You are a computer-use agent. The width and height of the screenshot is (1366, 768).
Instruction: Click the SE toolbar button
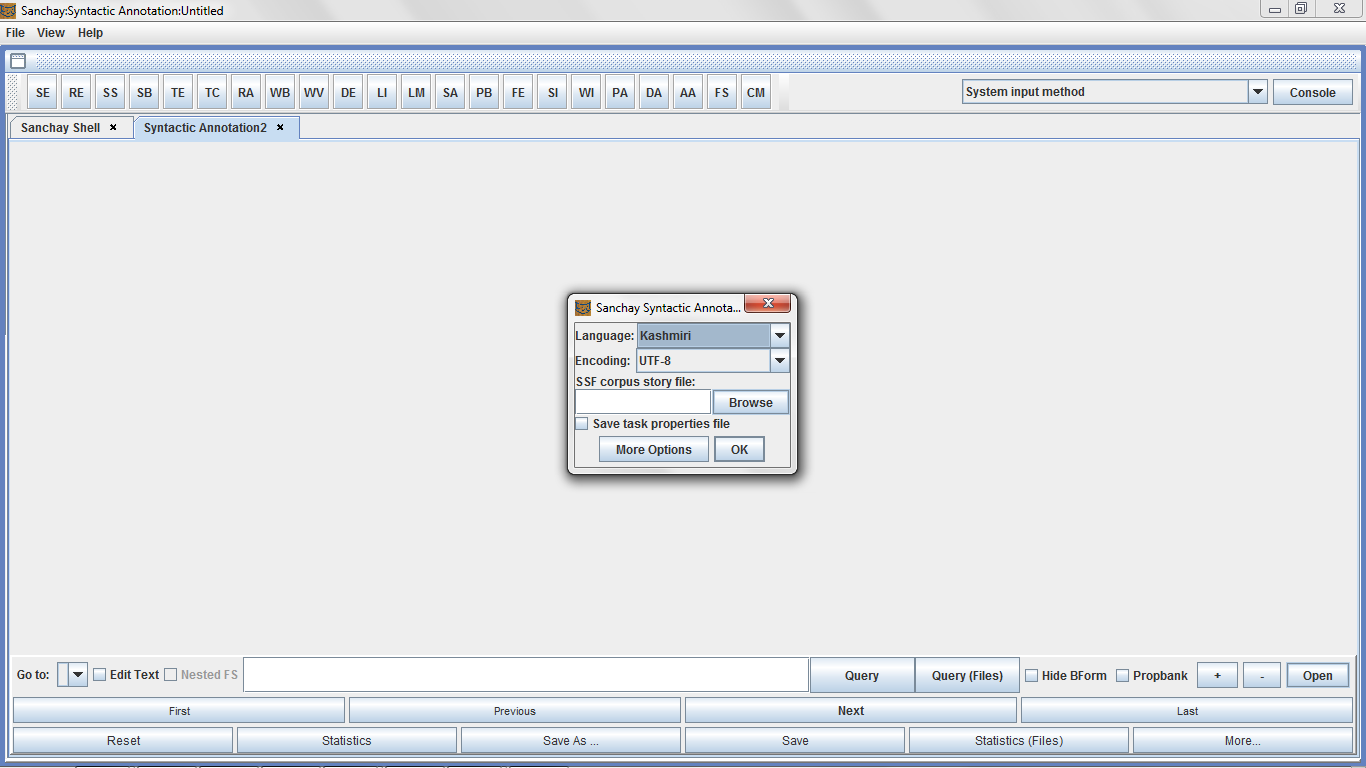(x=43, y=92)
